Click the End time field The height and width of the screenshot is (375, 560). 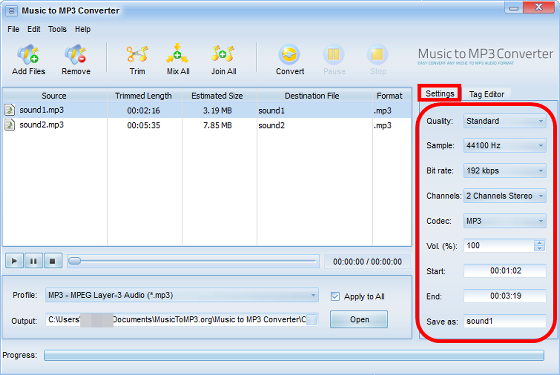pos(505,296)
